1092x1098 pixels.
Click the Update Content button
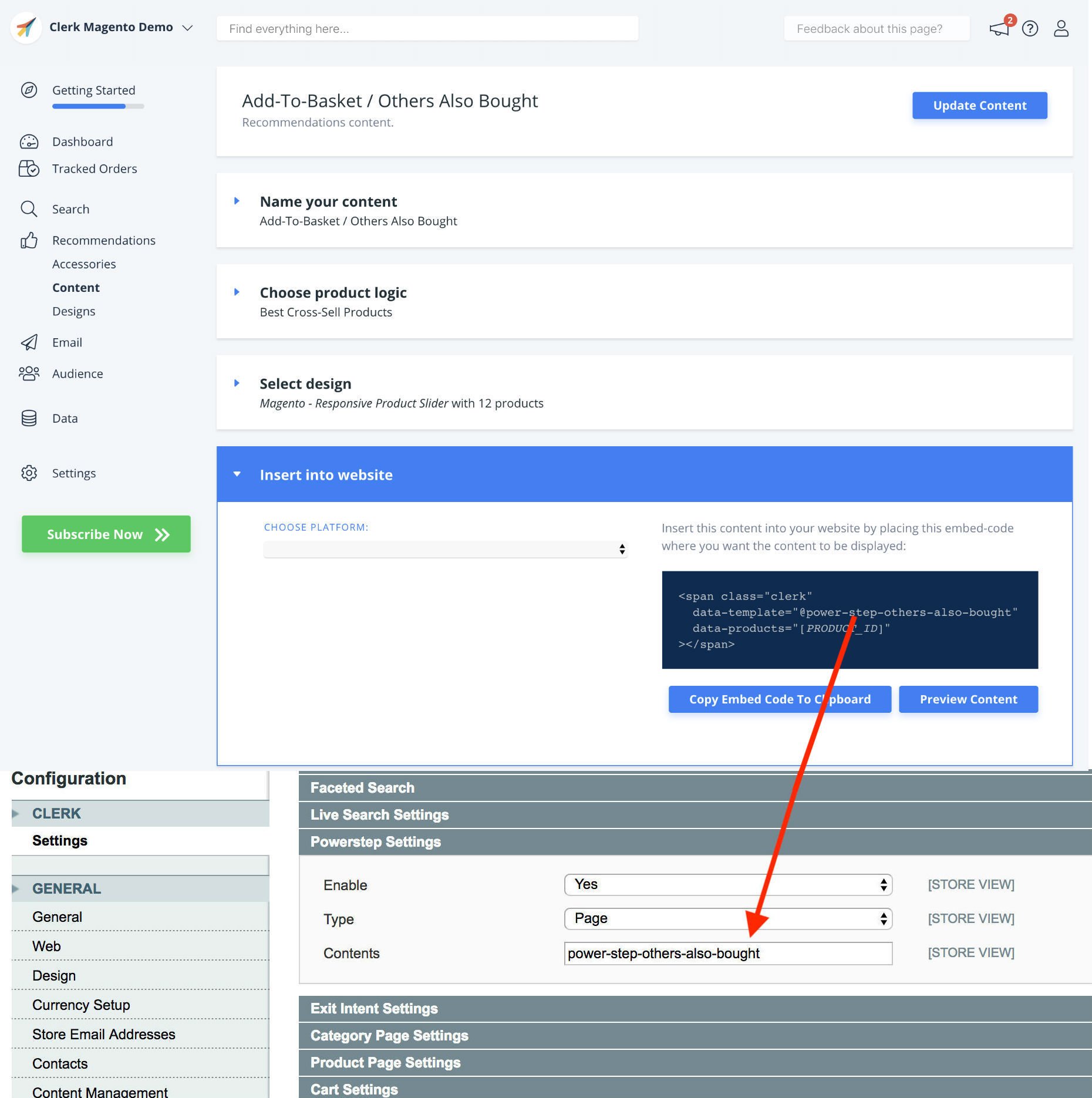[979, 106]
